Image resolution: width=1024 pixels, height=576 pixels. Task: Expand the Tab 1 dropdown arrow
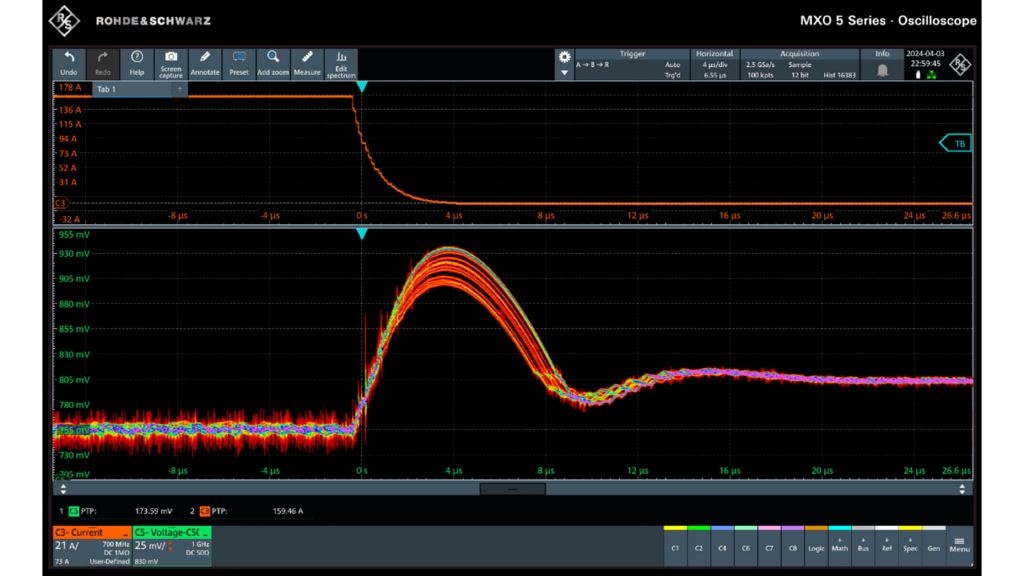pyautogui.click(x=180, y=89)
